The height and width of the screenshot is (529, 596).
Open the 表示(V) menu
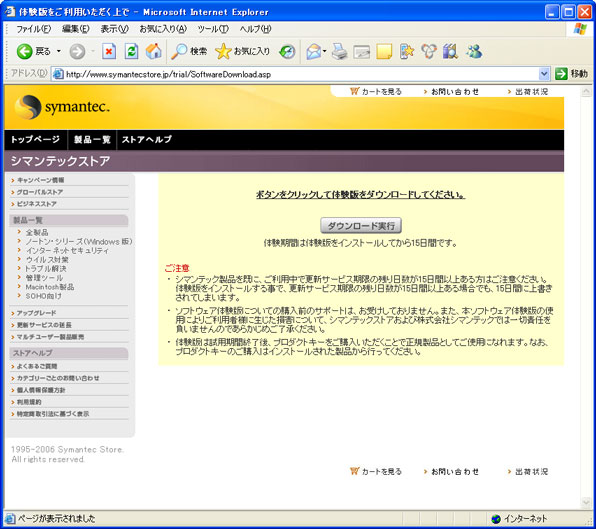coord(114,29)
